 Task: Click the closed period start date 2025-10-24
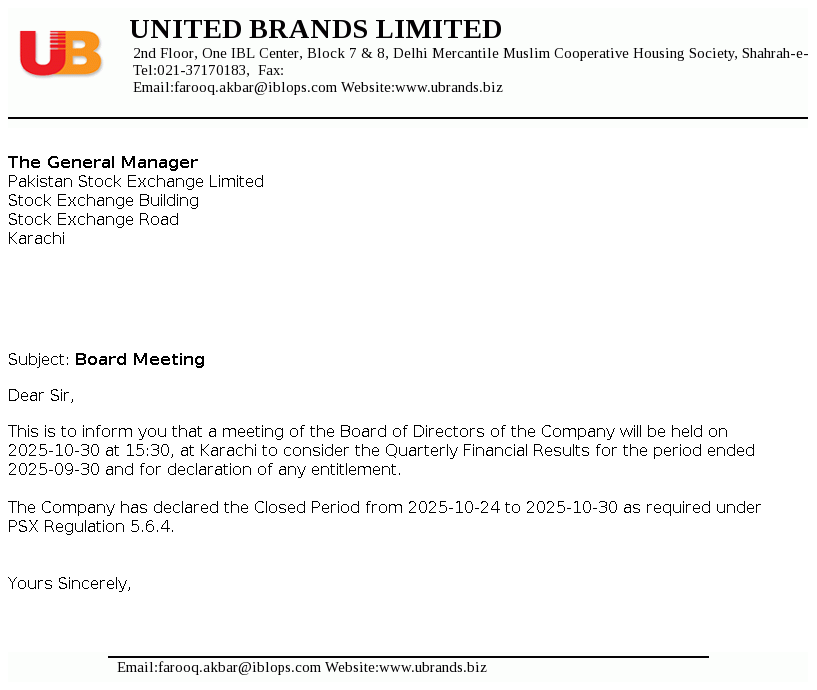point(452,507)
